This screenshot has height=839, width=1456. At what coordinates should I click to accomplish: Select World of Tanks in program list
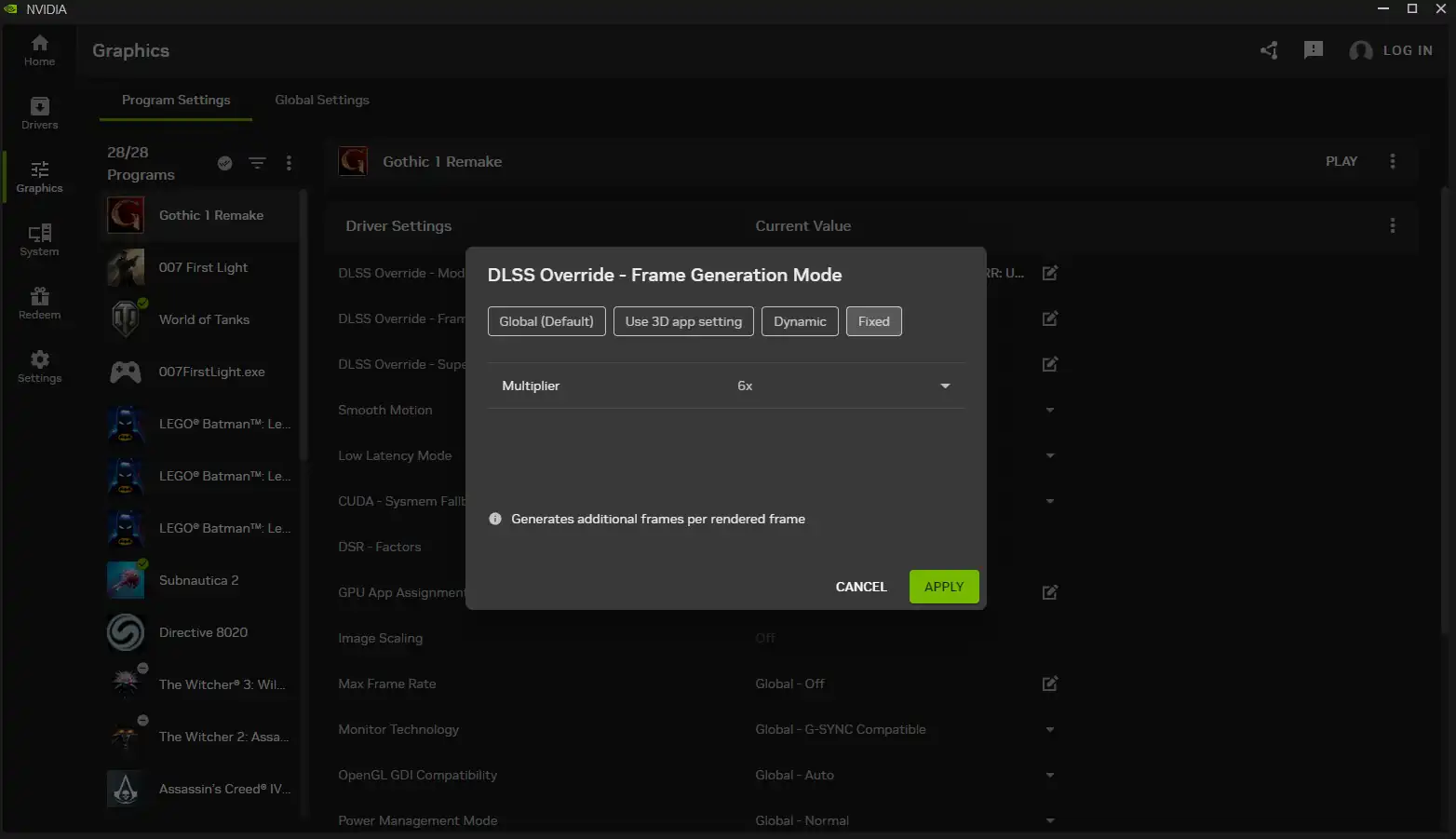click(x=200, y=319)
